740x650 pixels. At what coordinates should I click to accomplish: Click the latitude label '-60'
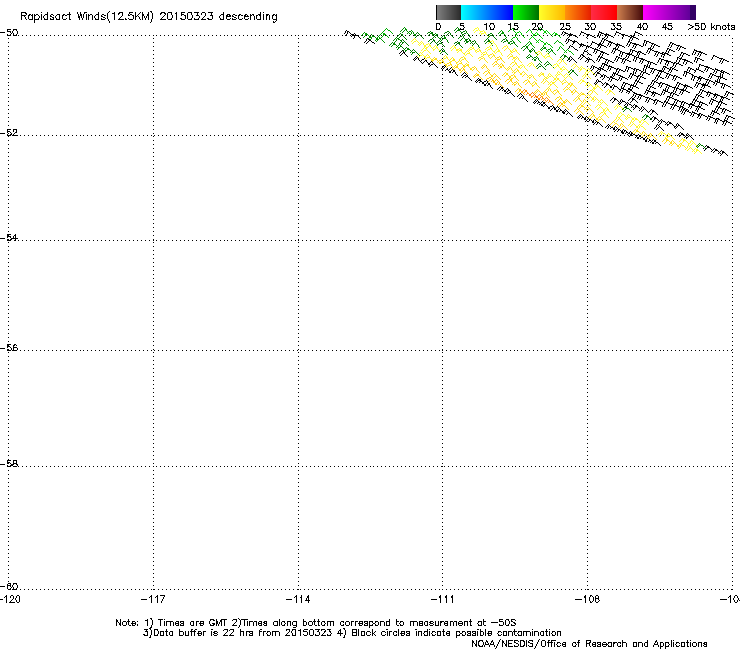point(9,587)
